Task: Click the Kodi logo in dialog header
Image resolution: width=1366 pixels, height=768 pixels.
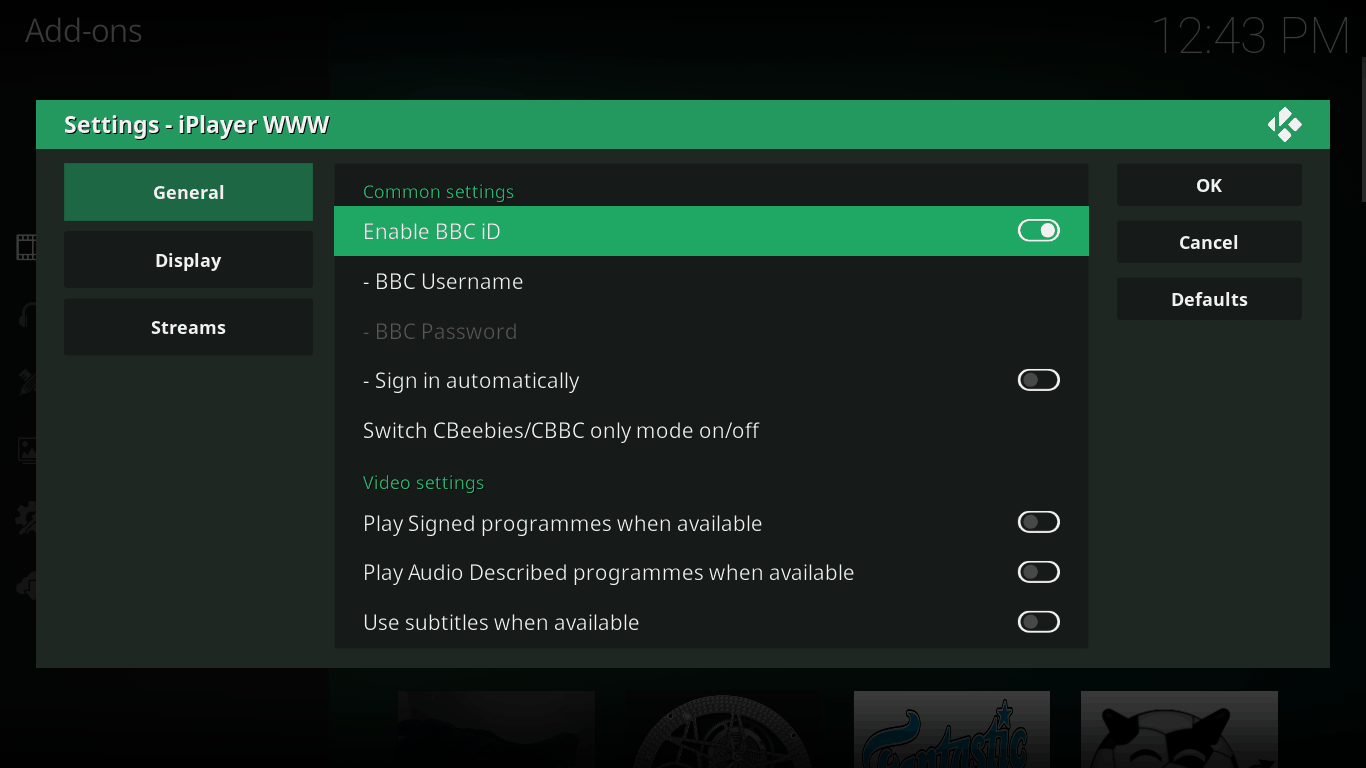Action: [x=1285, y=125]
